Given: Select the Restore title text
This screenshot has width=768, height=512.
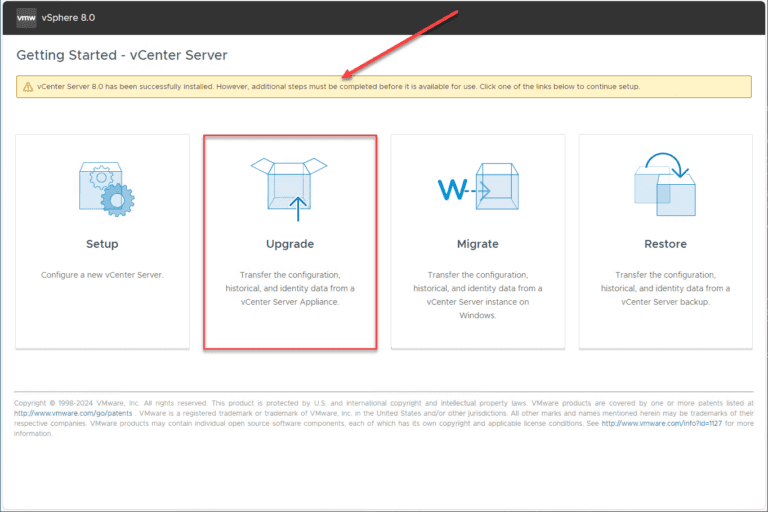Looking at the screenshot, I should 665,244.
